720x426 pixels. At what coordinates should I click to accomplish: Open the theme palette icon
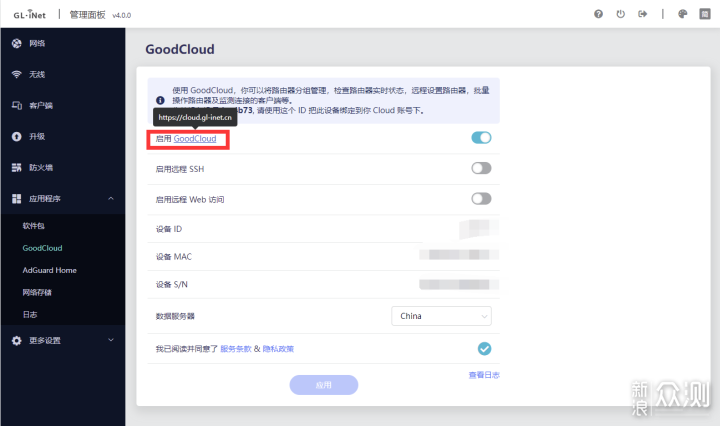(x=683, y=14)
